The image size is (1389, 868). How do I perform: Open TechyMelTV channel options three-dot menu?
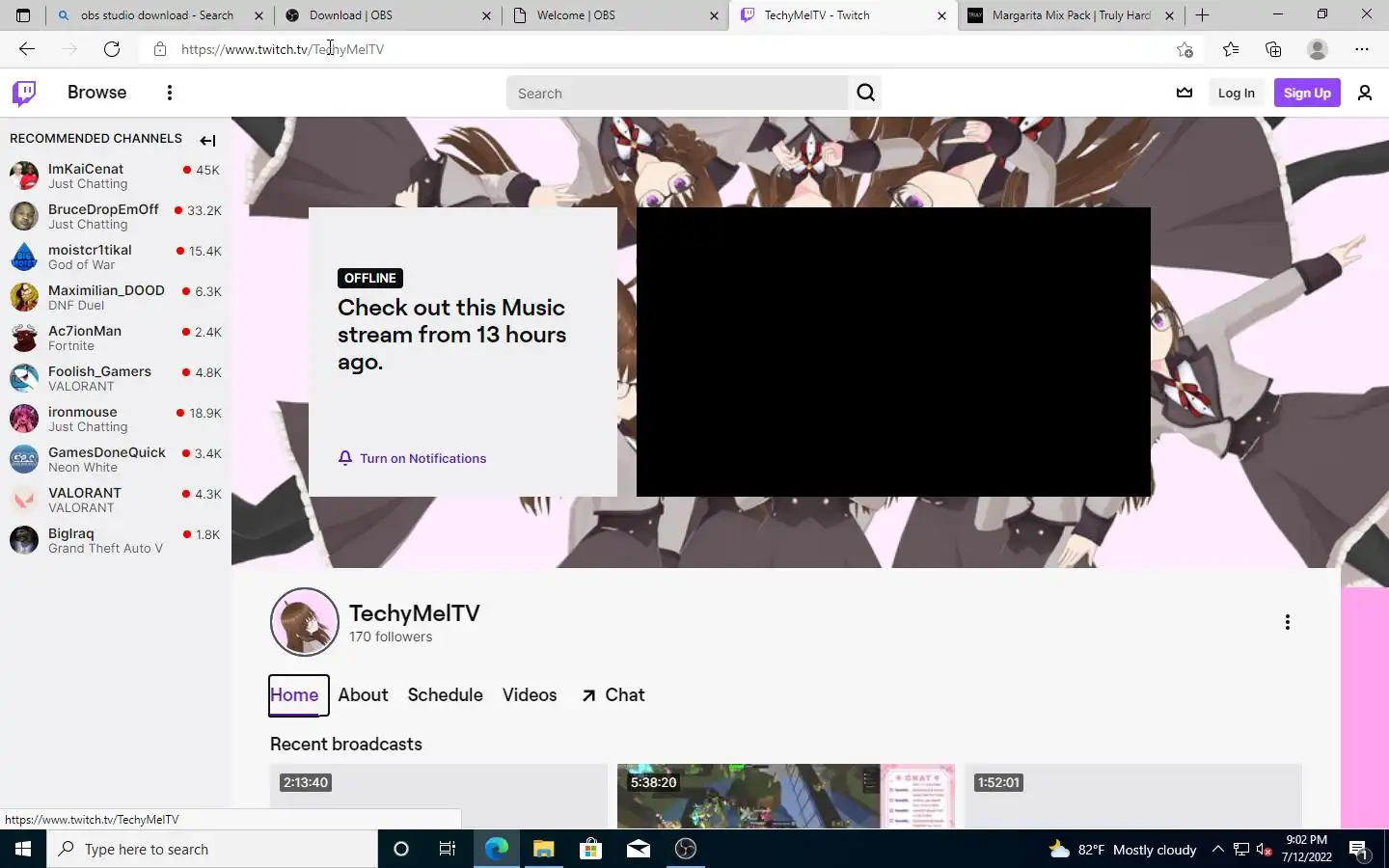(1287, 622)
